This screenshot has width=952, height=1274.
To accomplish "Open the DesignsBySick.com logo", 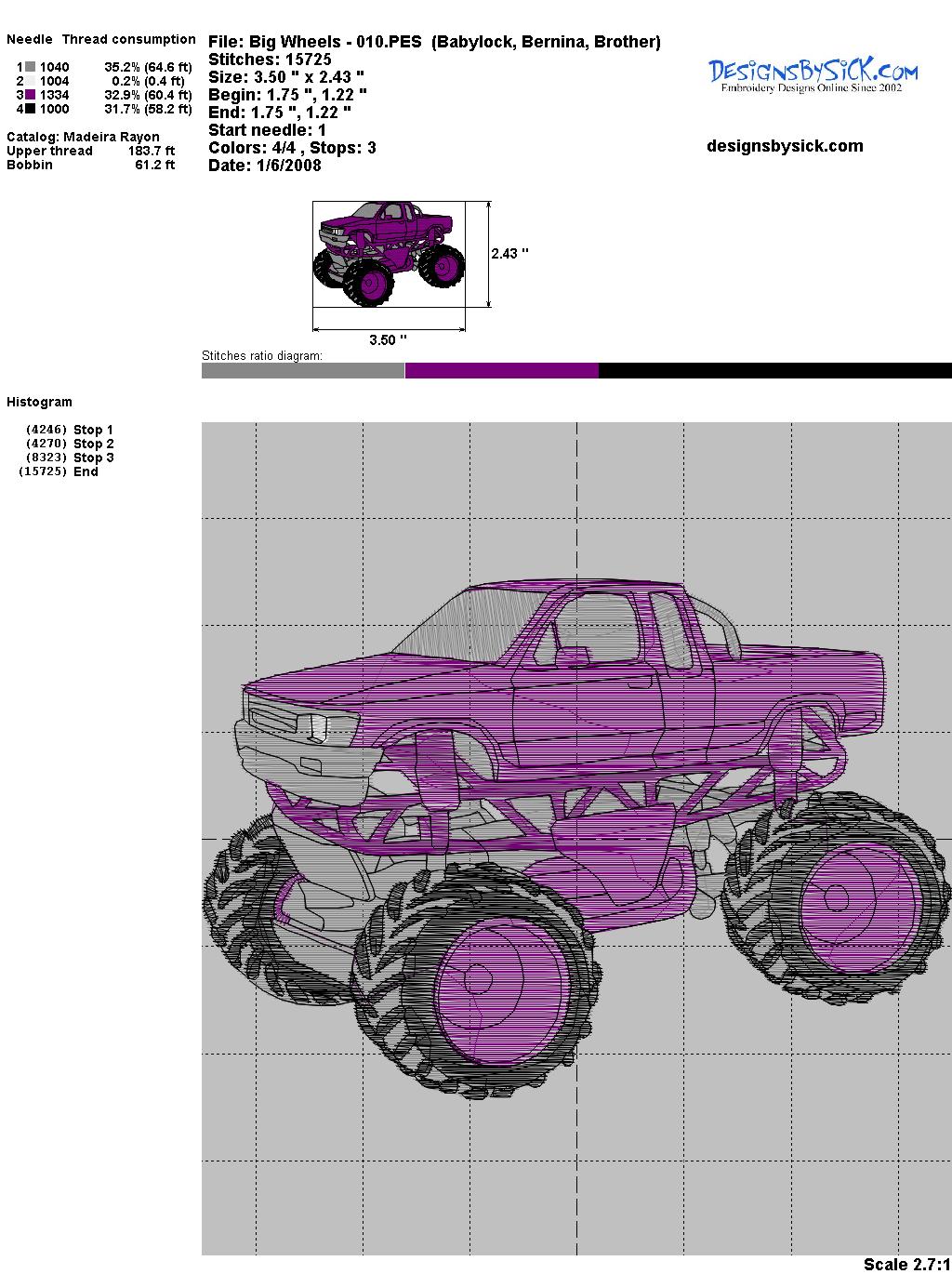I will 813,74.
